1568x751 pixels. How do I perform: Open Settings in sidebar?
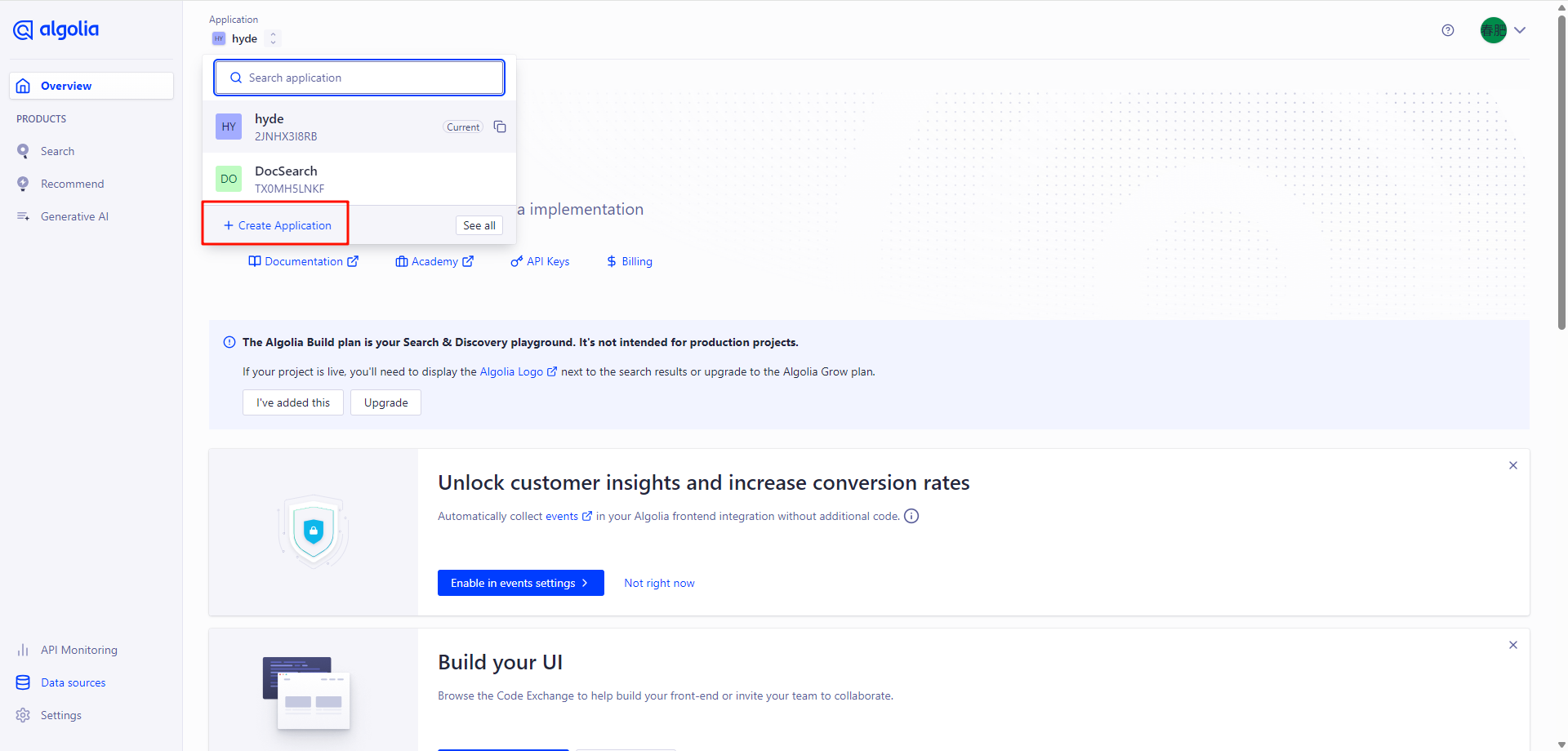[x=60, y=715]
